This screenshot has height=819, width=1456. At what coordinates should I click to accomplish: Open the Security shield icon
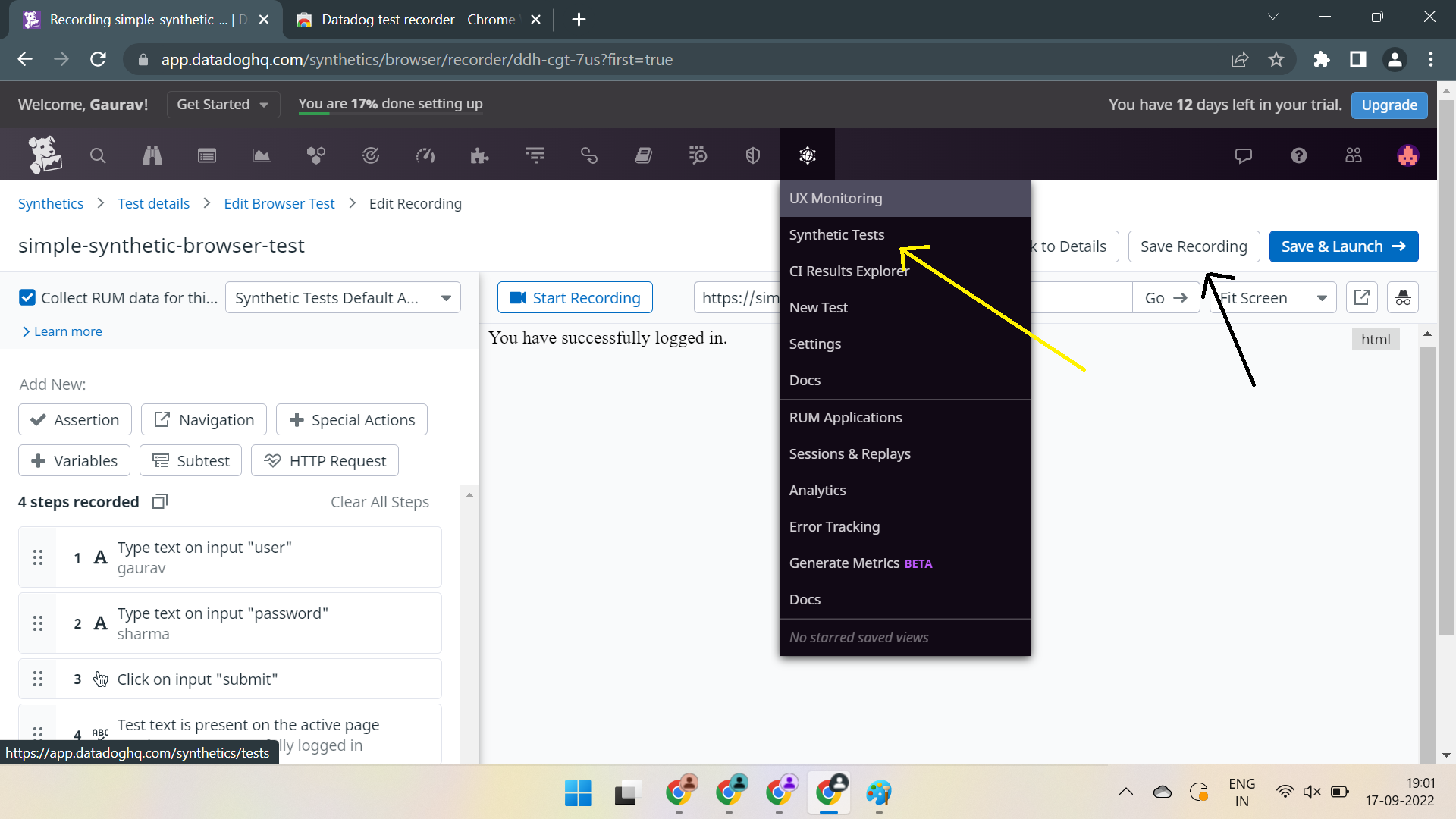coord(753,155)
